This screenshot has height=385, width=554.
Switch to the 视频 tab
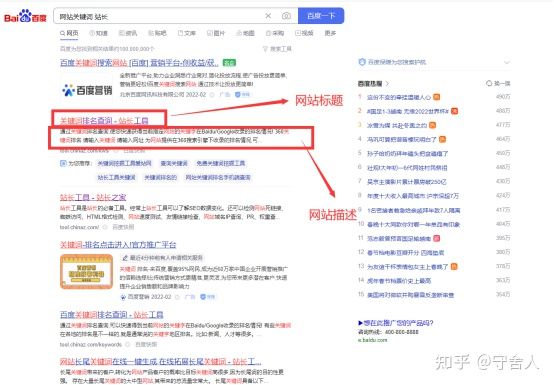304,33
